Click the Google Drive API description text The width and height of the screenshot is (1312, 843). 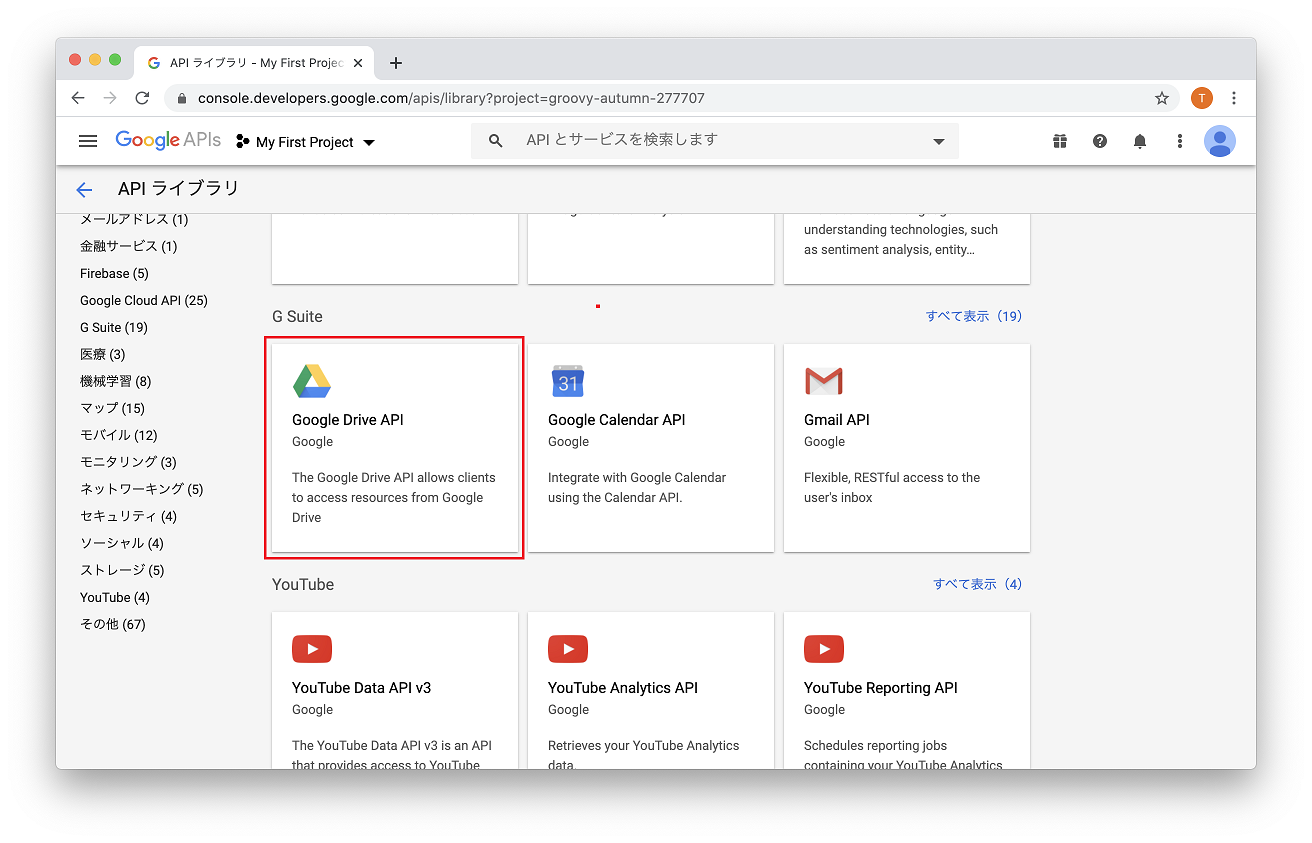[394, 497]
